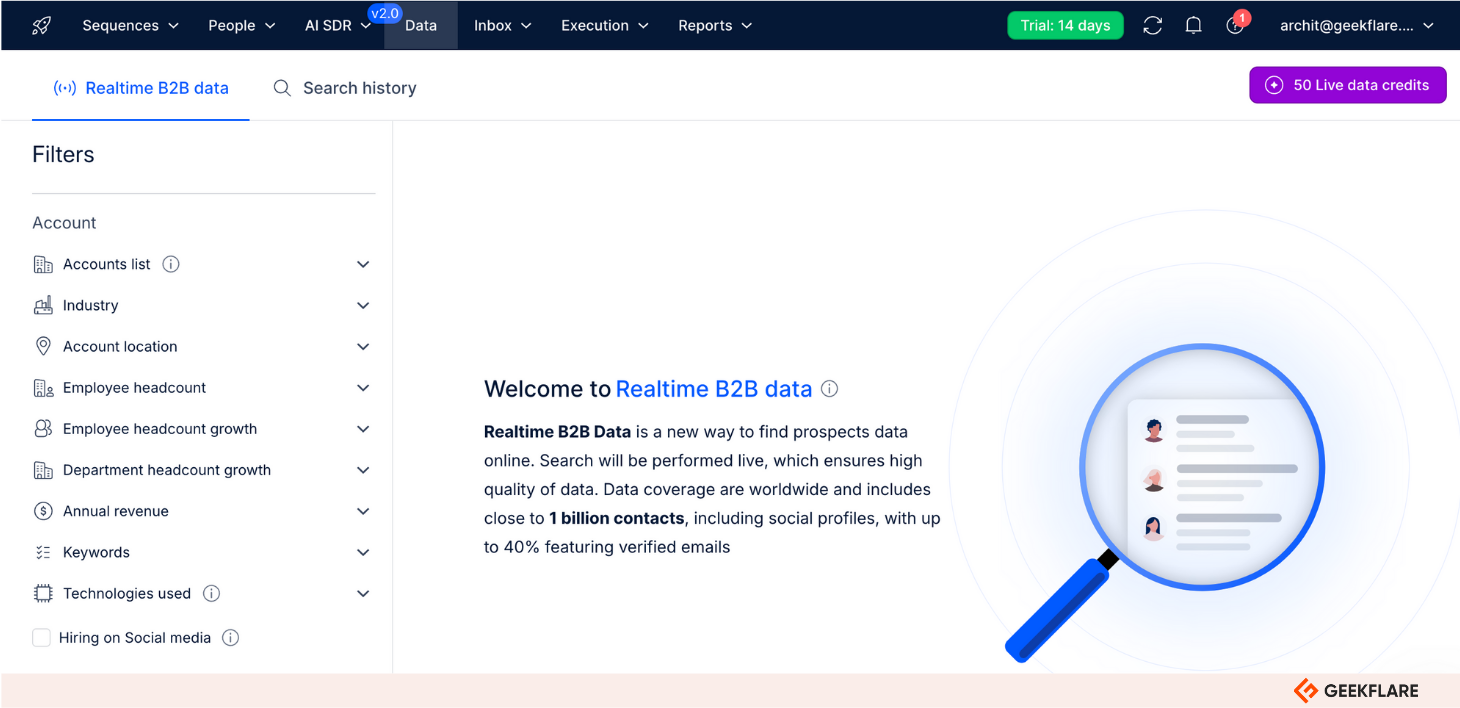Screen dimensions: 1460x708
Task: Open the AI SDR menu
Action: 337,26
